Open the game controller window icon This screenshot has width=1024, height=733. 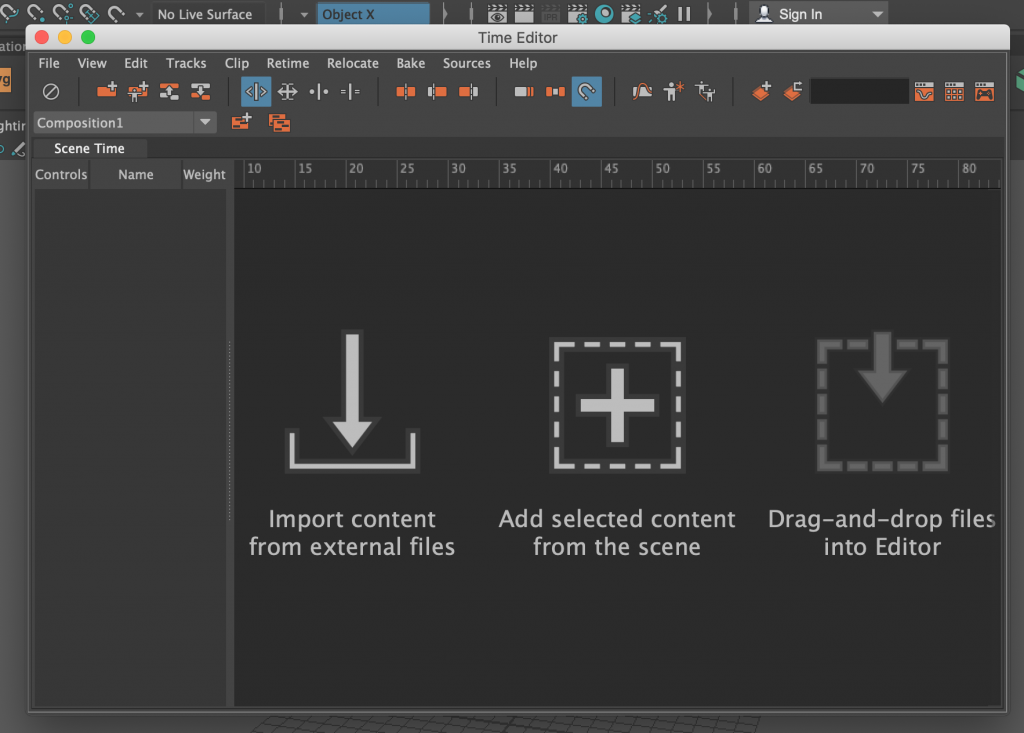pos(984,91)
